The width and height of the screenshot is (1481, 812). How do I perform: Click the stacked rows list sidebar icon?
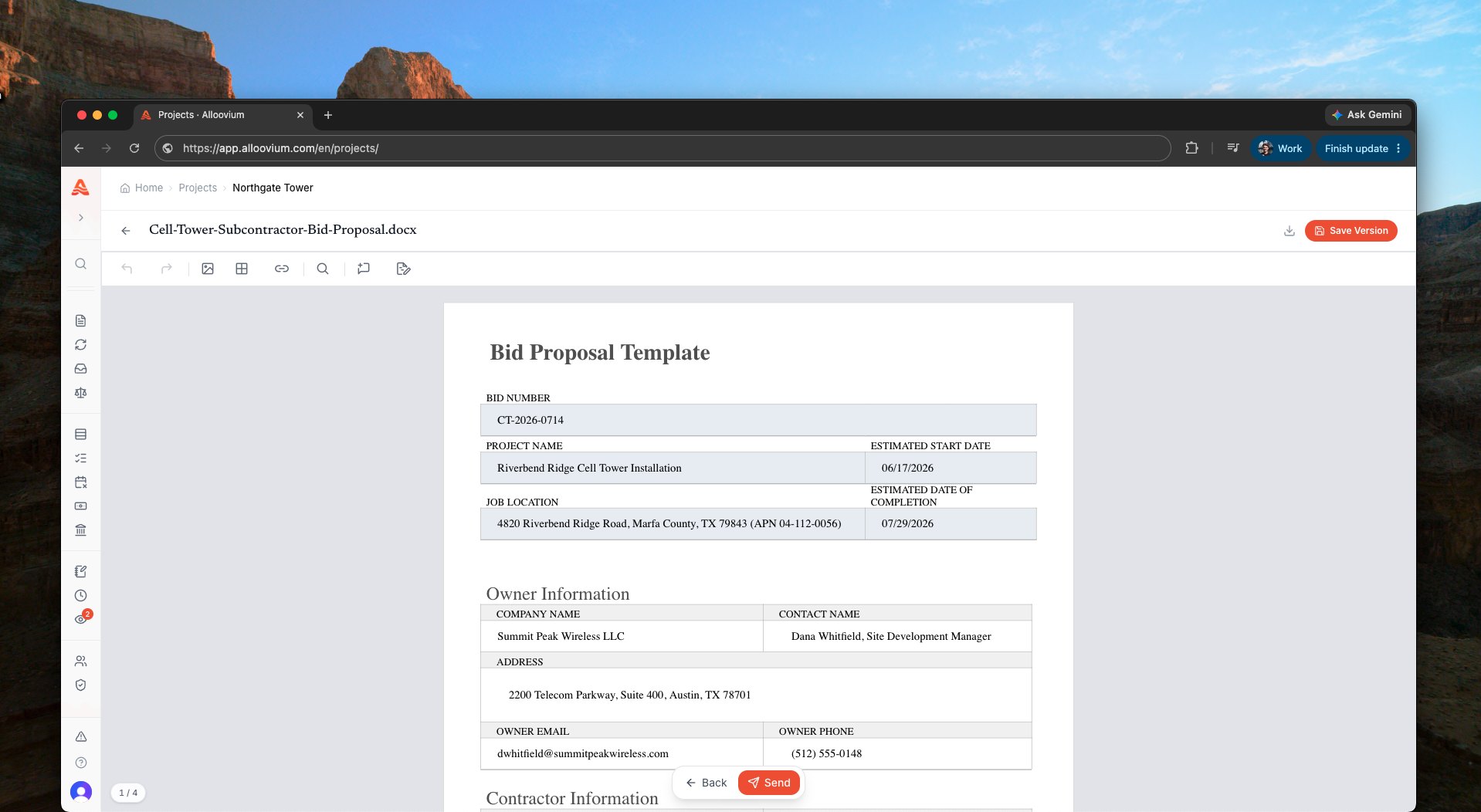[x=80, y=434]
